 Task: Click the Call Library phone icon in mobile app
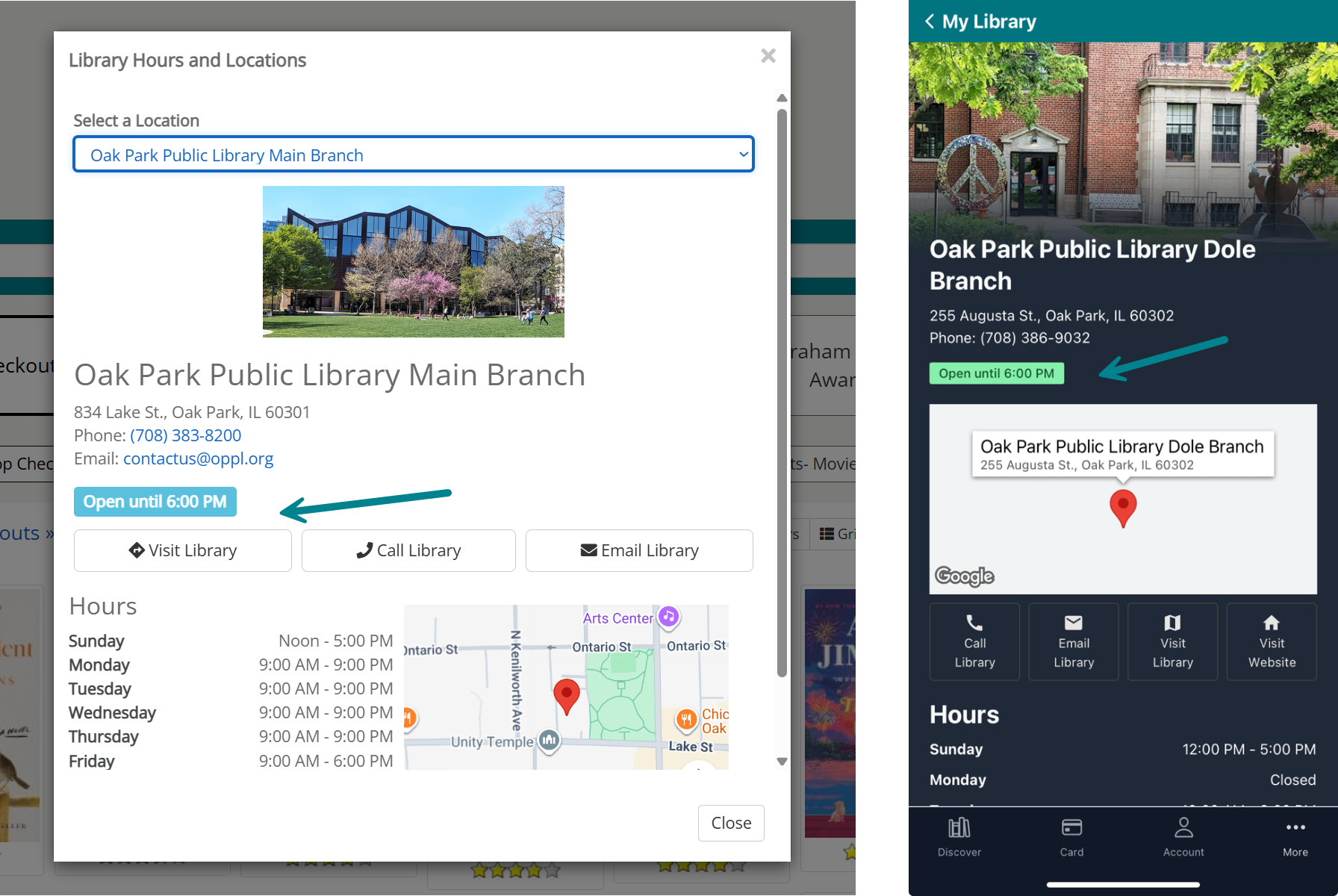click(x=974, y=623)
